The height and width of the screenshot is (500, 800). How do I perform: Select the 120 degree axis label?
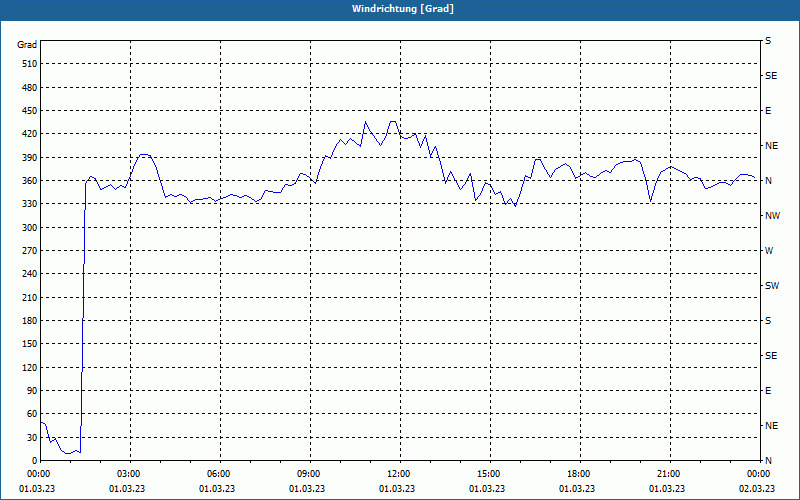30,367
